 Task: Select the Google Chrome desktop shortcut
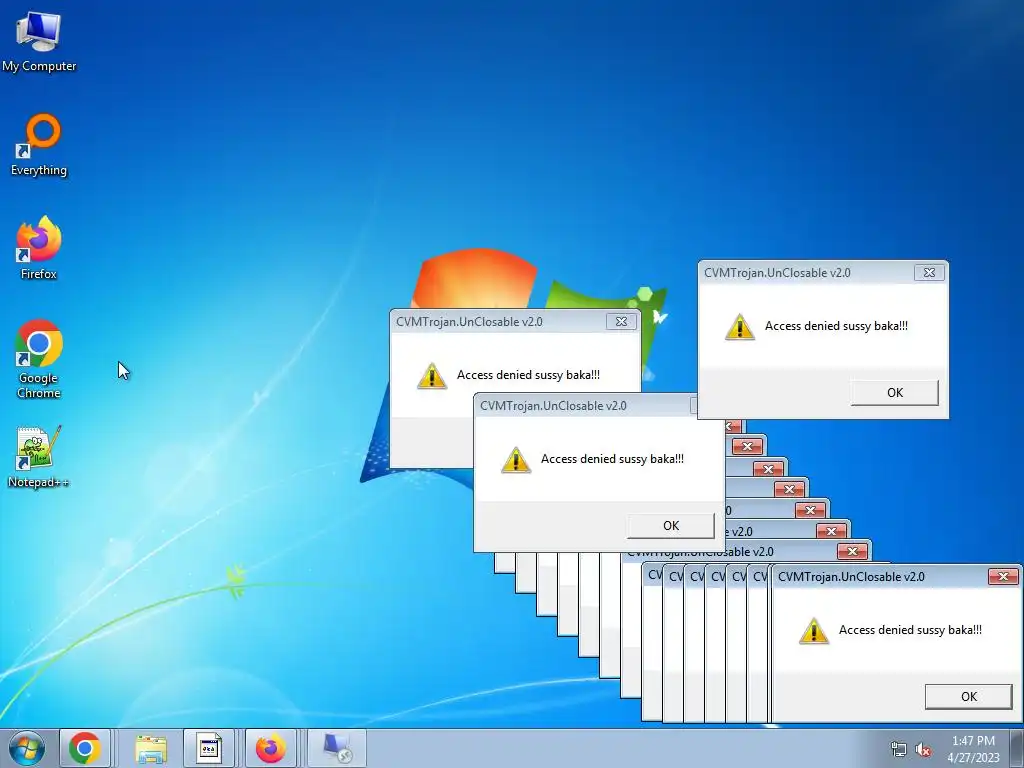[x=39, y=359]
